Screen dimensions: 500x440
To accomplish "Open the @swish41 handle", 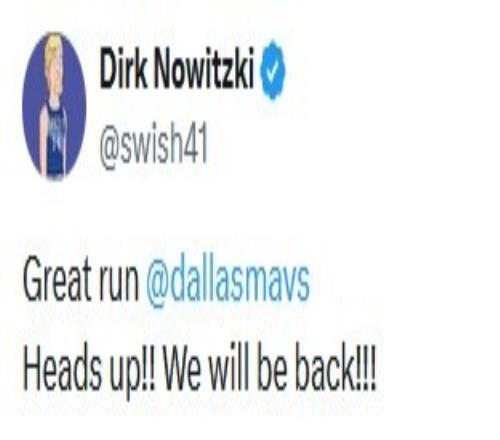I will [154, 147].
